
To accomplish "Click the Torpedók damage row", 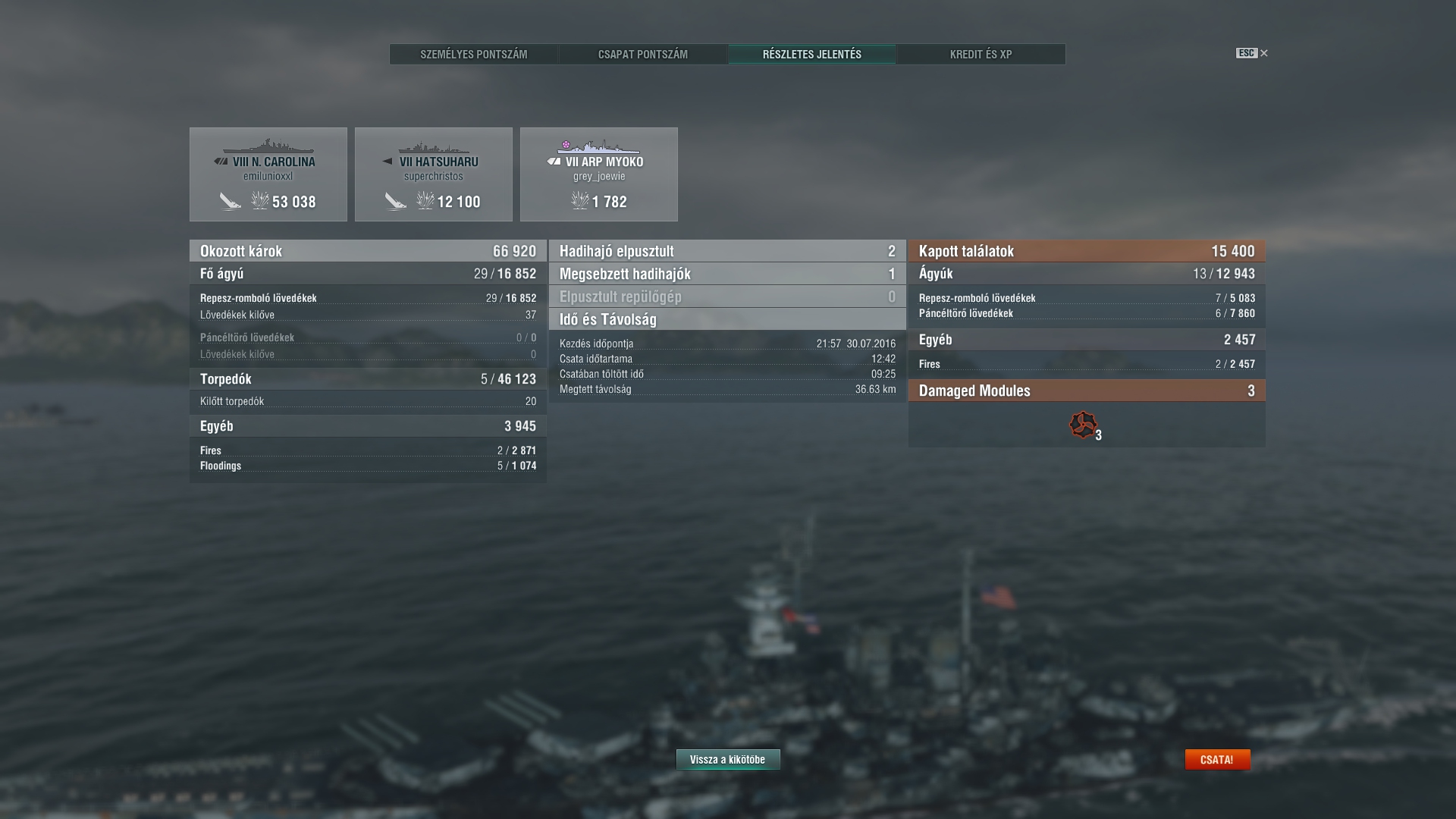I will pyautogui.click(x=368, y=379).
